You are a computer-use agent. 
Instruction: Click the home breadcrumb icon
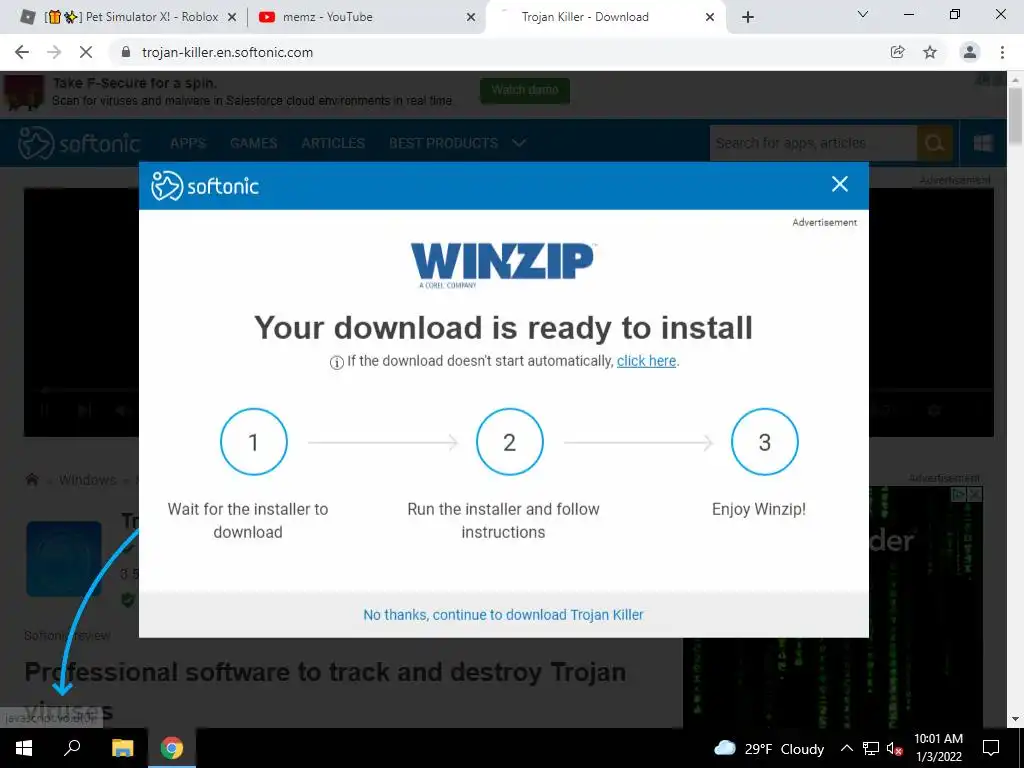tap(31, 480)
